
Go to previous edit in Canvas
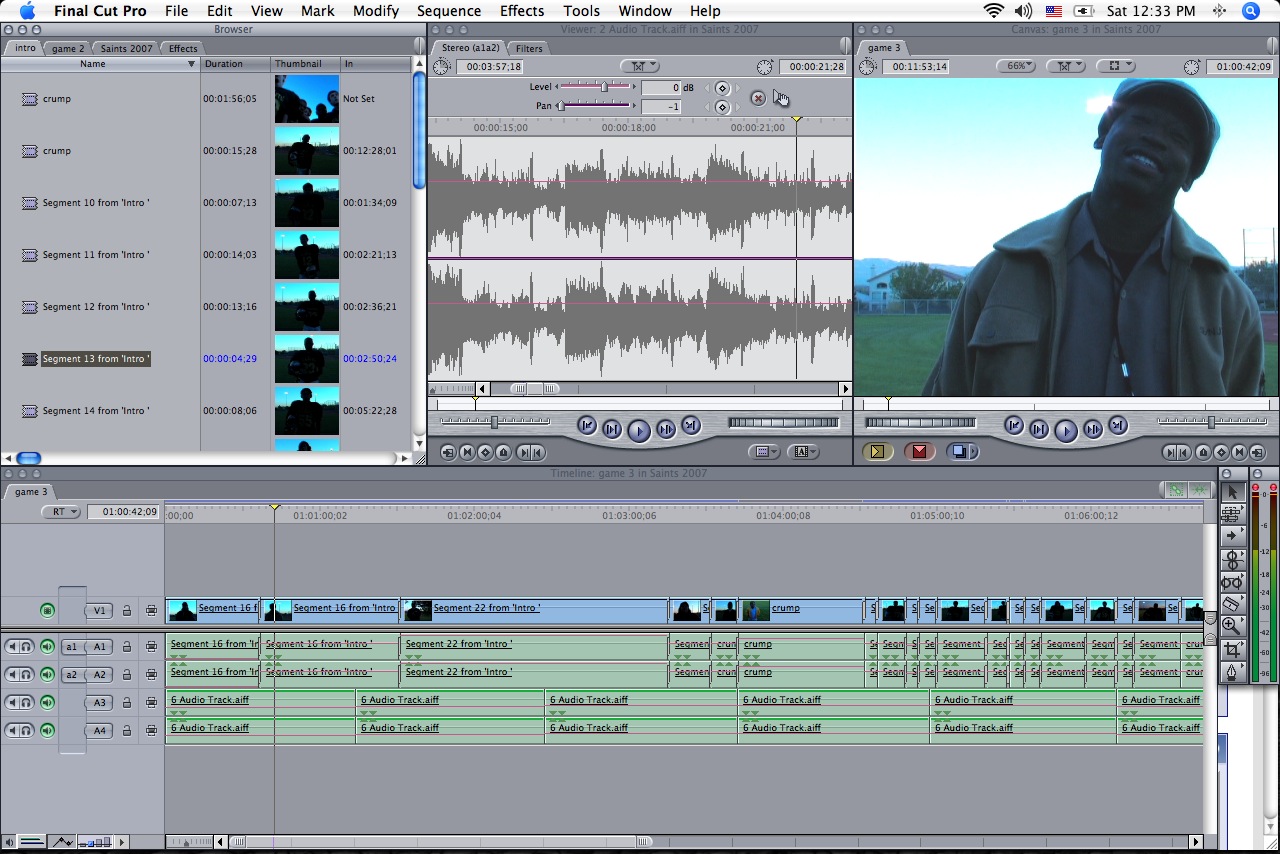pos(1014,426)
